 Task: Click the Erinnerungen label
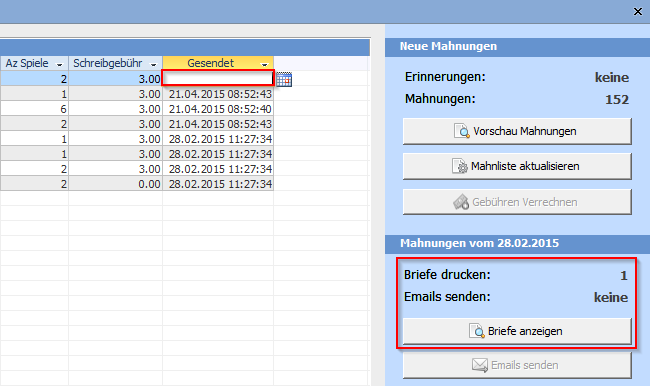pos(445,77)
